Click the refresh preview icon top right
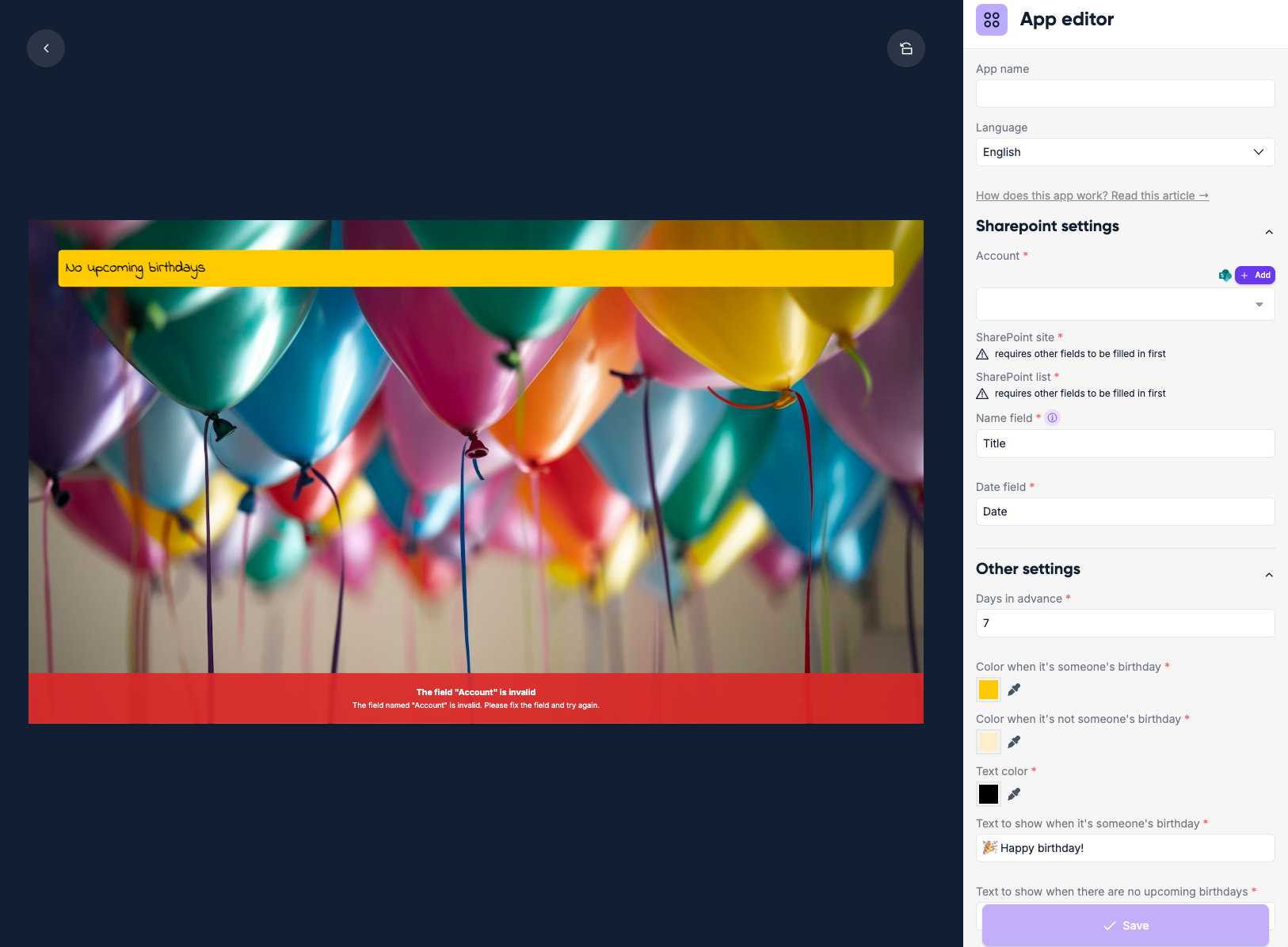The height and width of the screenshot is (947, 1288). pyautogui.click(x=906, y=48)
